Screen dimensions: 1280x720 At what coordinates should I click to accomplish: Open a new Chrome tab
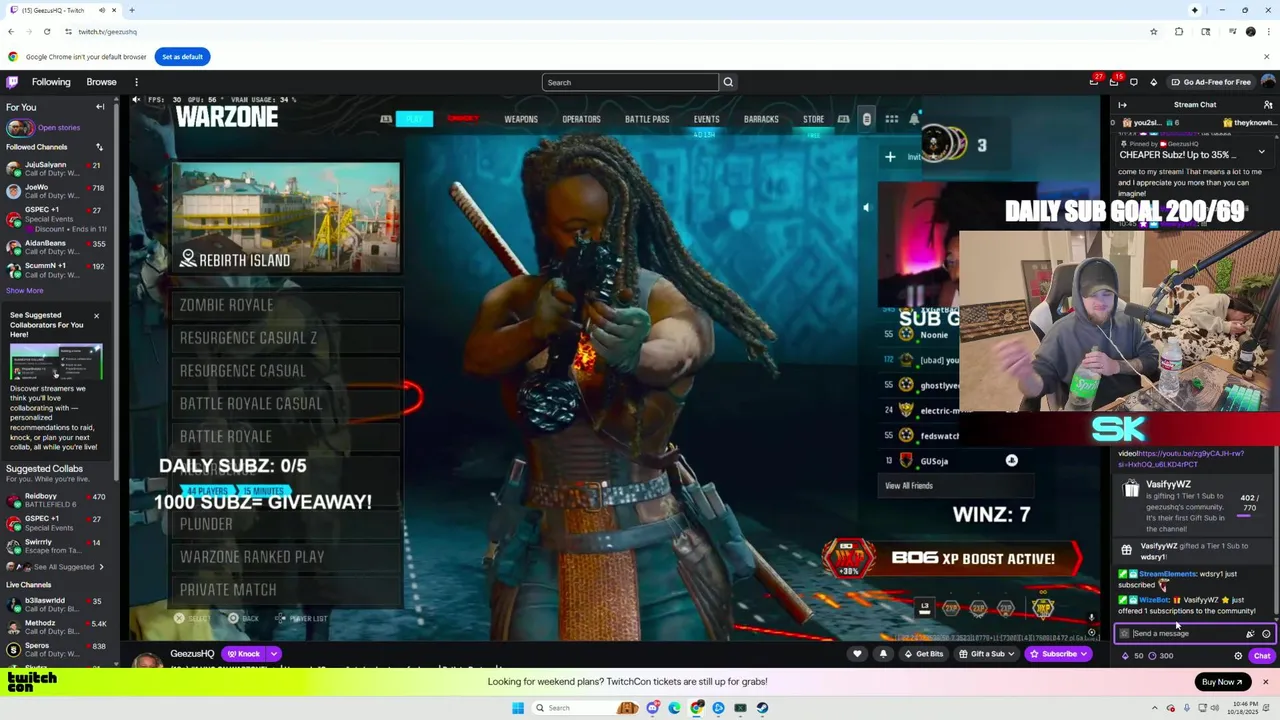131,10
